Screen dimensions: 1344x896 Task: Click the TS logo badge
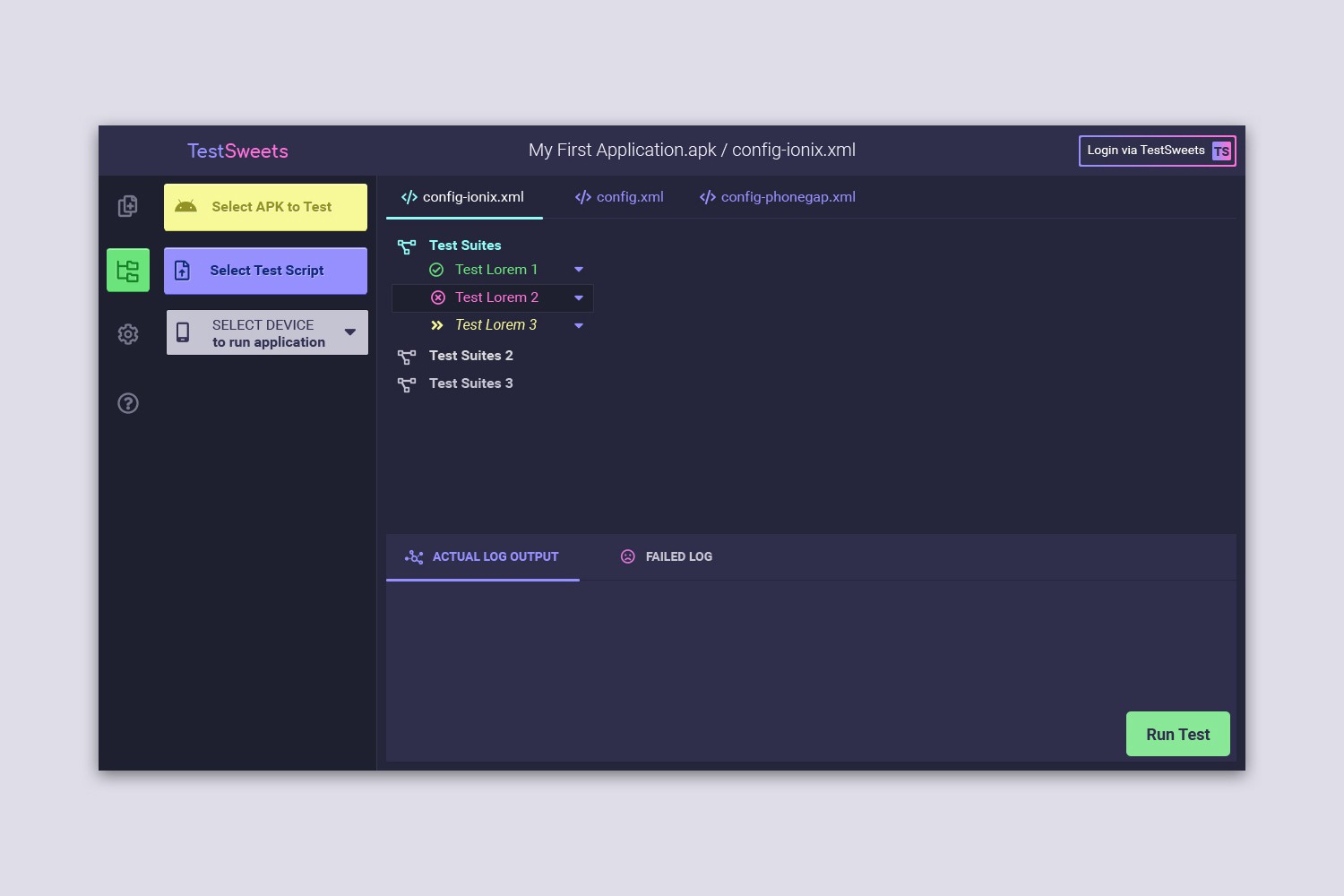[1221, 151]
